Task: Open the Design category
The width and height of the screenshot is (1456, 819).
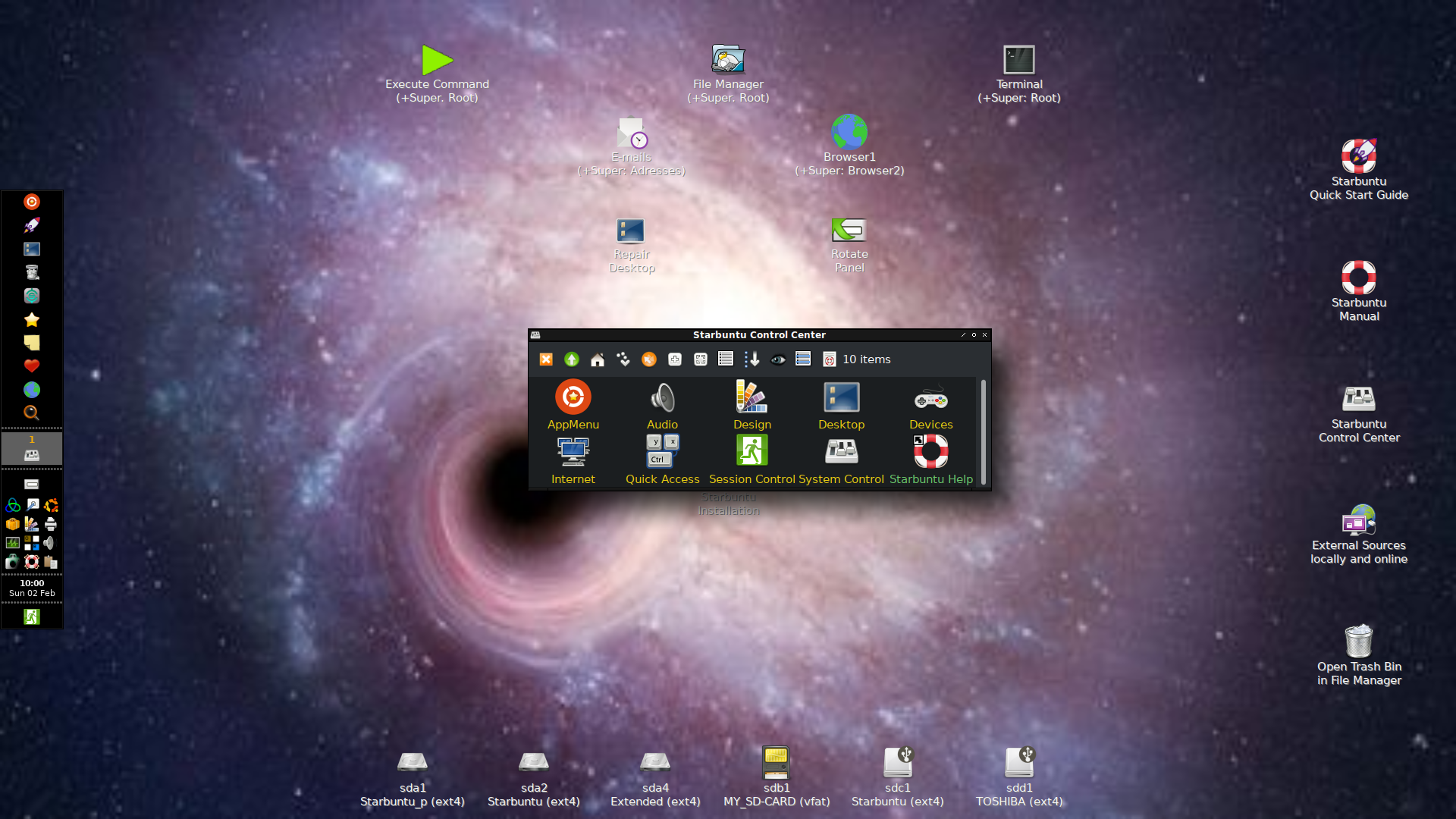Action: 752,397
